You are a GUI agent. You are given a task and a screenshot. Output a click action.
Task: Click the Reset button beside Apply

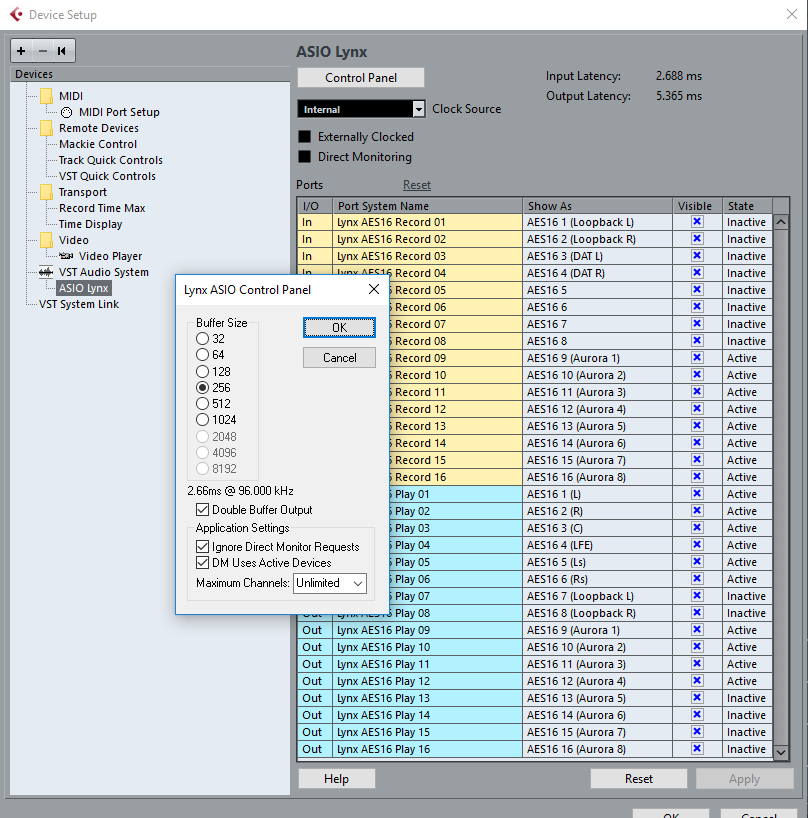(638, 779)
